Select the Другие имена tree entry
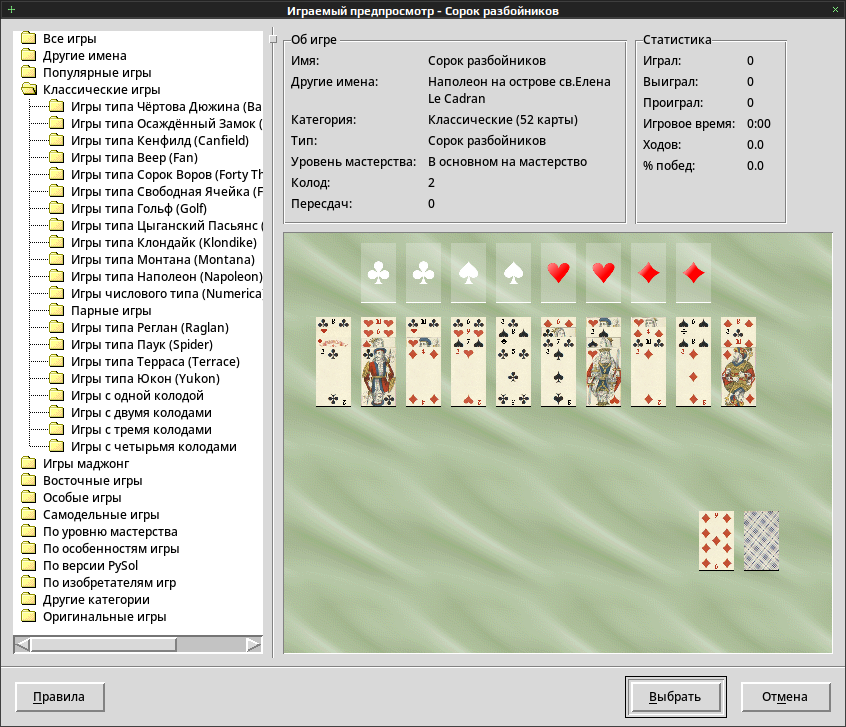This screenshot has width=846, height=727. (85, 56)
